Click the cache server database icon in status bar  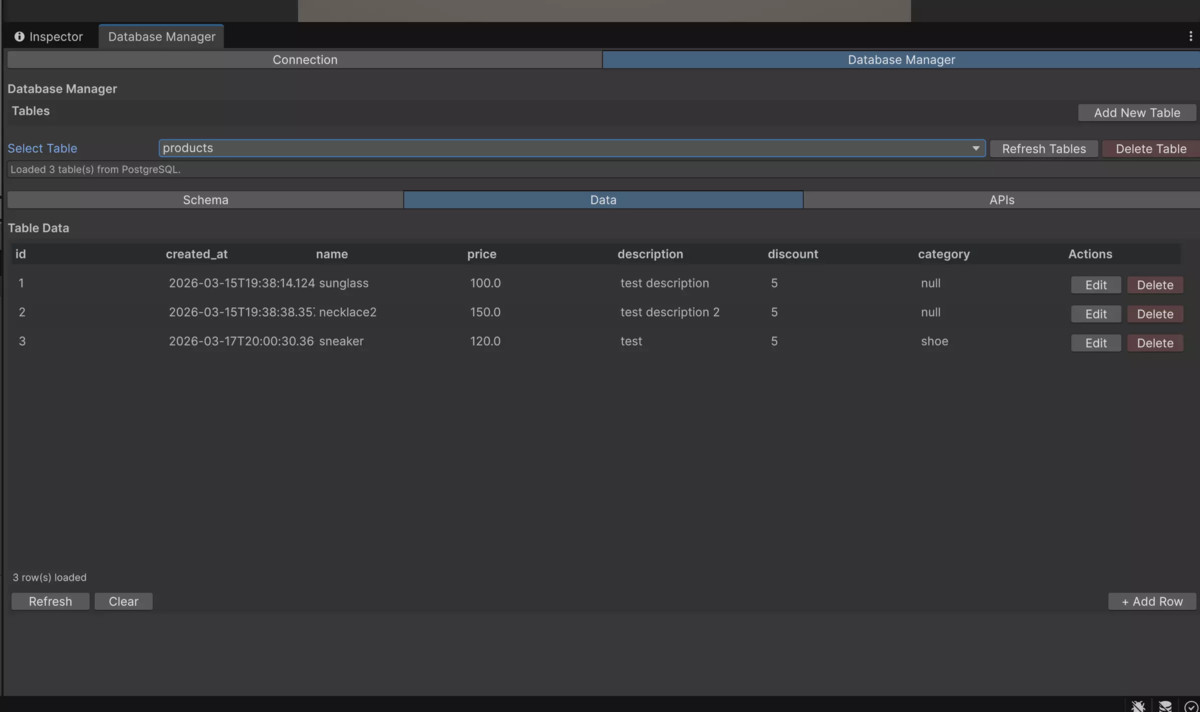coord(1165,706)
